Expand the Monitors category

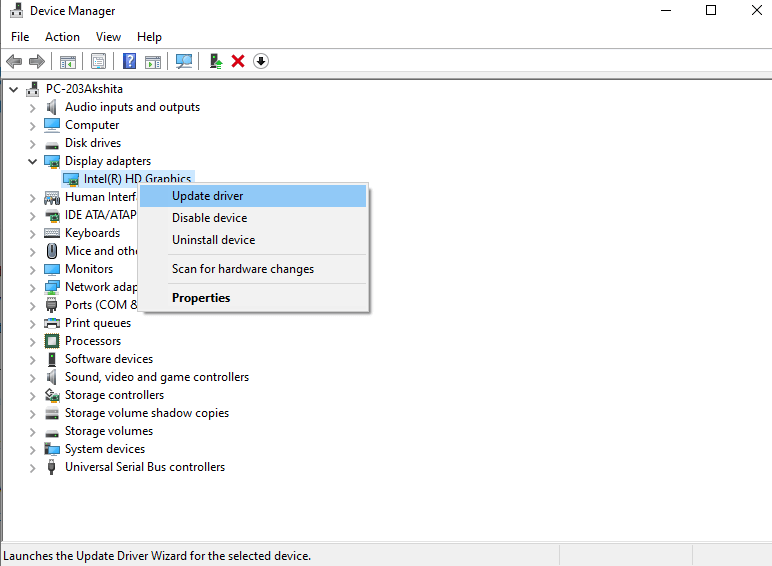(32, 270)
